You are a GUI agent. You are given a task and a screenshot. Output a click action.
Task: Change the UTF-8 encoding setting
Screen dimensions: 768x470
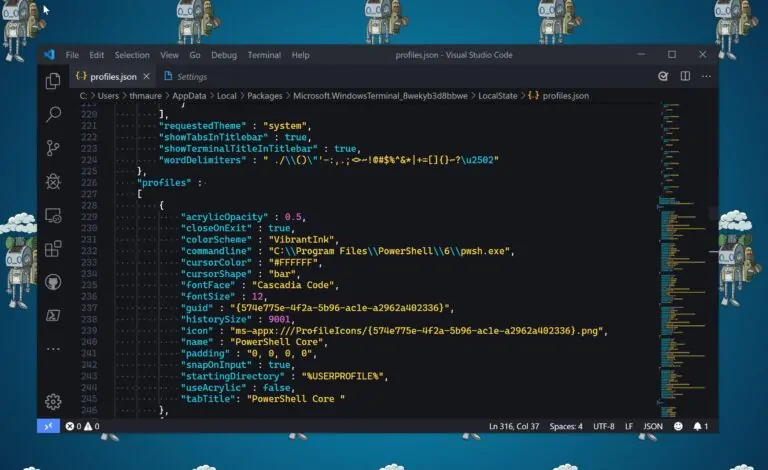click(x=603, y=426)
